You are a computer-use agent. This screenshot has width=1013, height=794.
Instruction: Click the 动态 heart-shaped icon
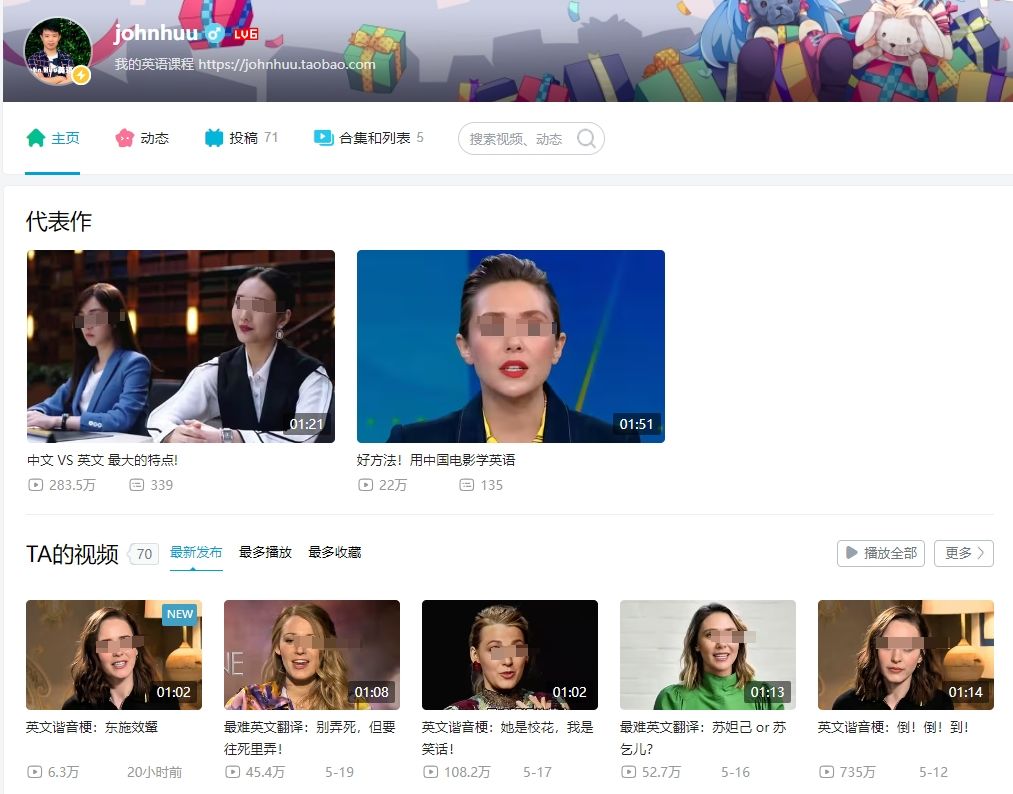[124, 137]
